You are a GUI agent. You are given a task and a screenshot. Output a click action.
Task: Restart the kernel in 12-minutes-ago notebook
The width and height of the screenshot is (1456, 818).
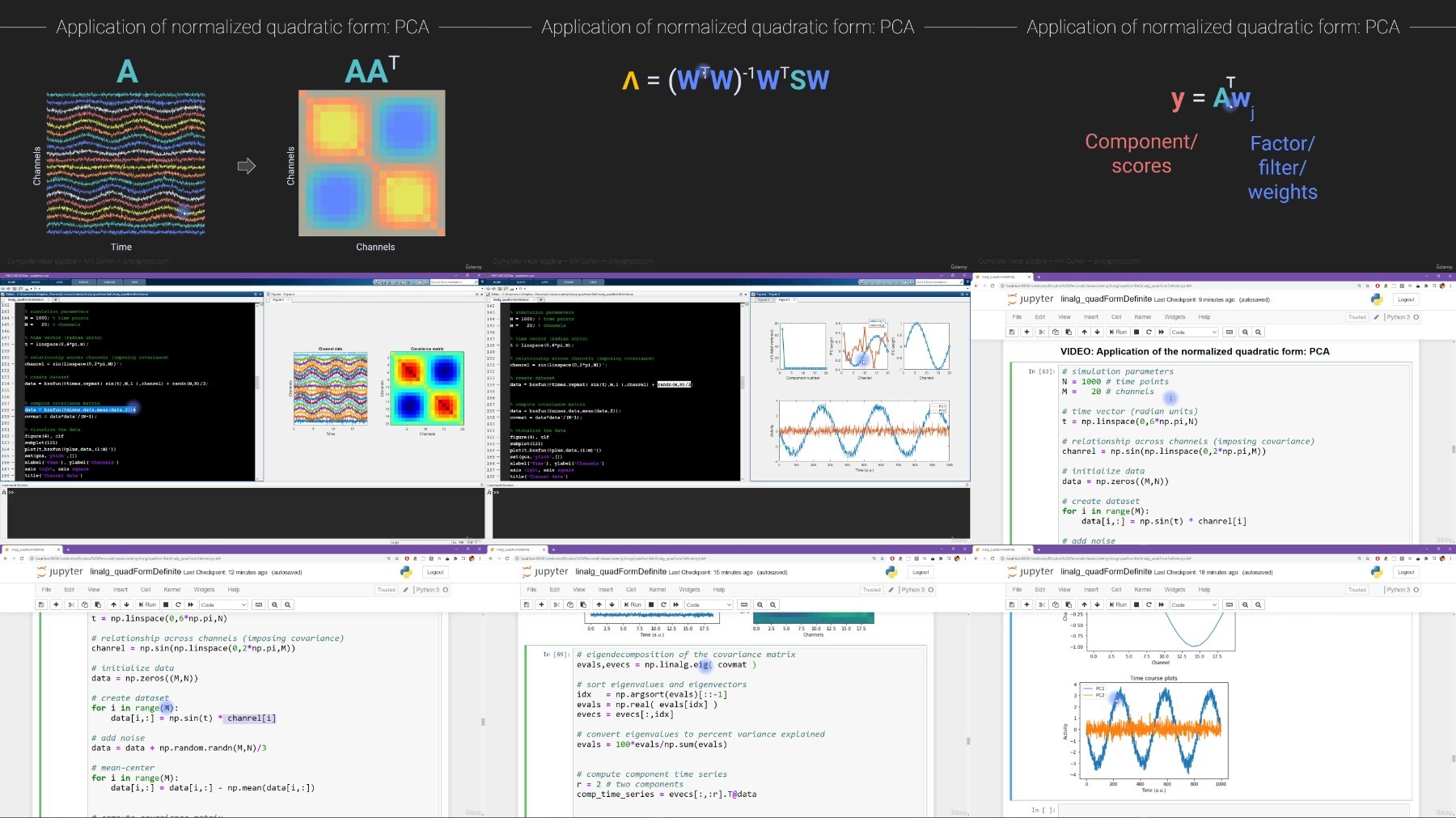pyautogui.click(x=178, y=604)
